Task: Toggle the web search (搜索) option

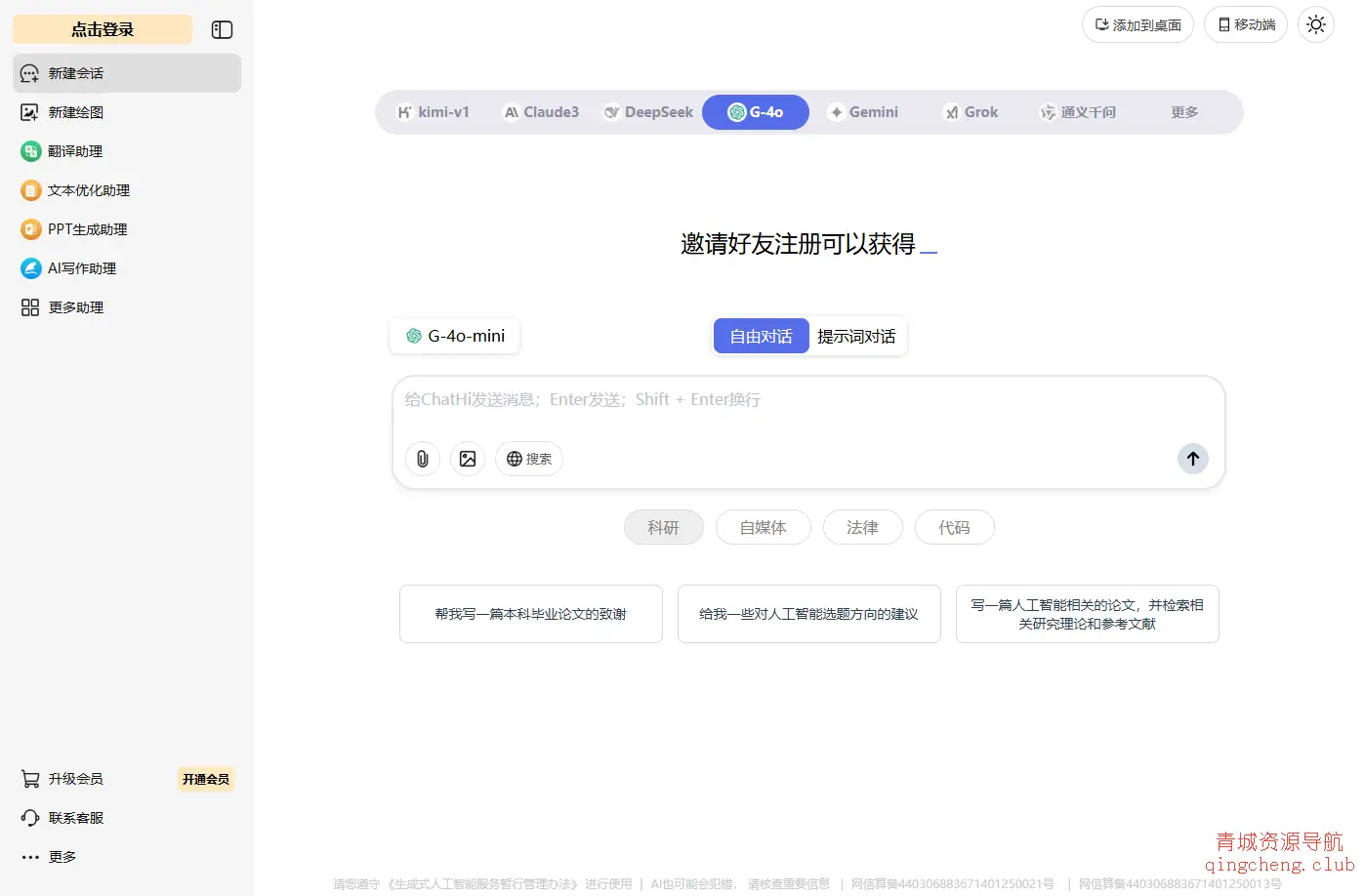Action: point(529,459)
